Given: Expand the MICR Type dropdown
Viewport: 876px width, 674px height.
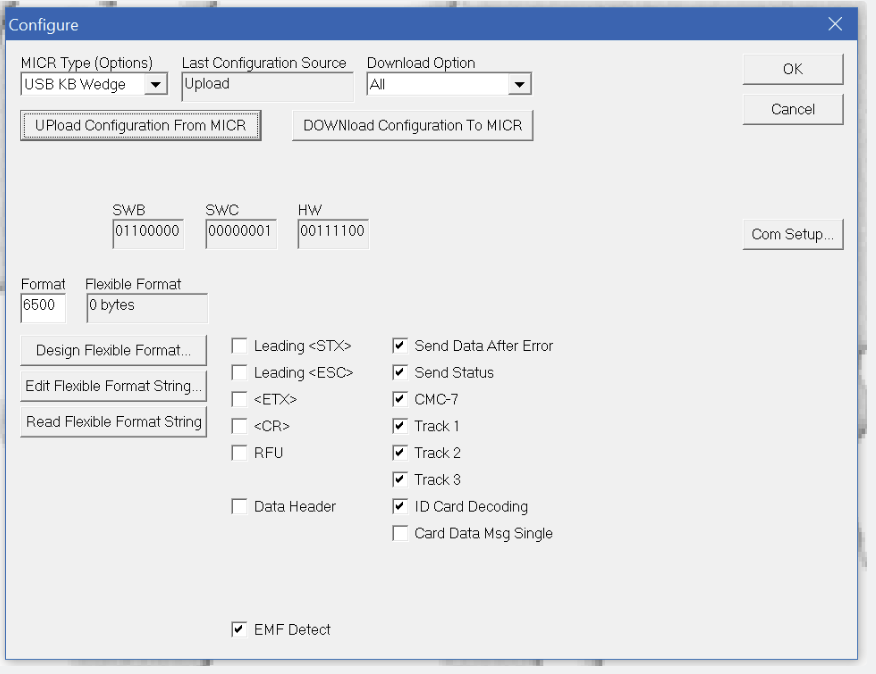Looking at the screenshot, I should point(155,85).
